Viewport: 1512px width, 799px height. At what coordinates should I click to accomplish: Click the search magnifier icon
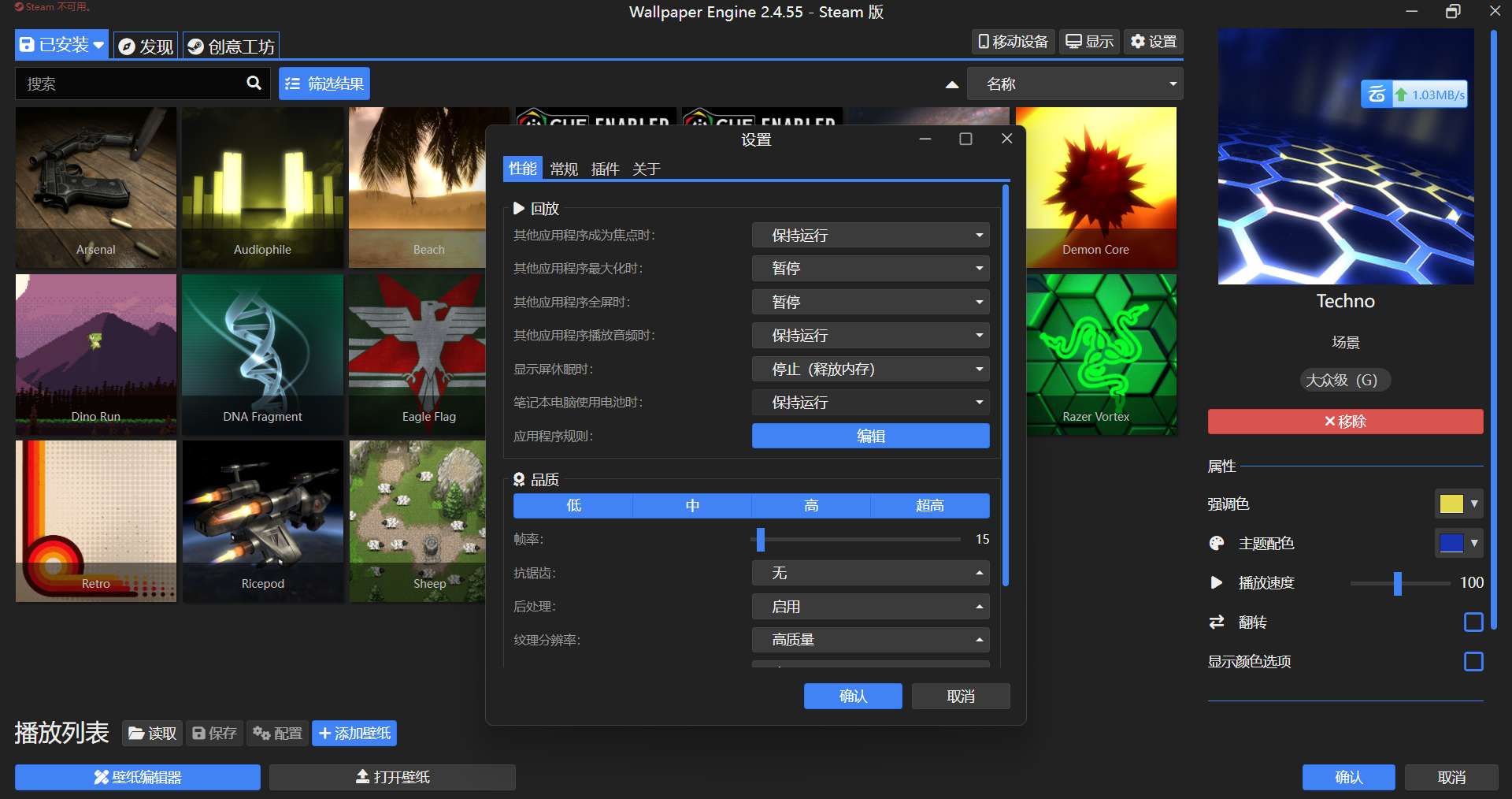point(254,83)
